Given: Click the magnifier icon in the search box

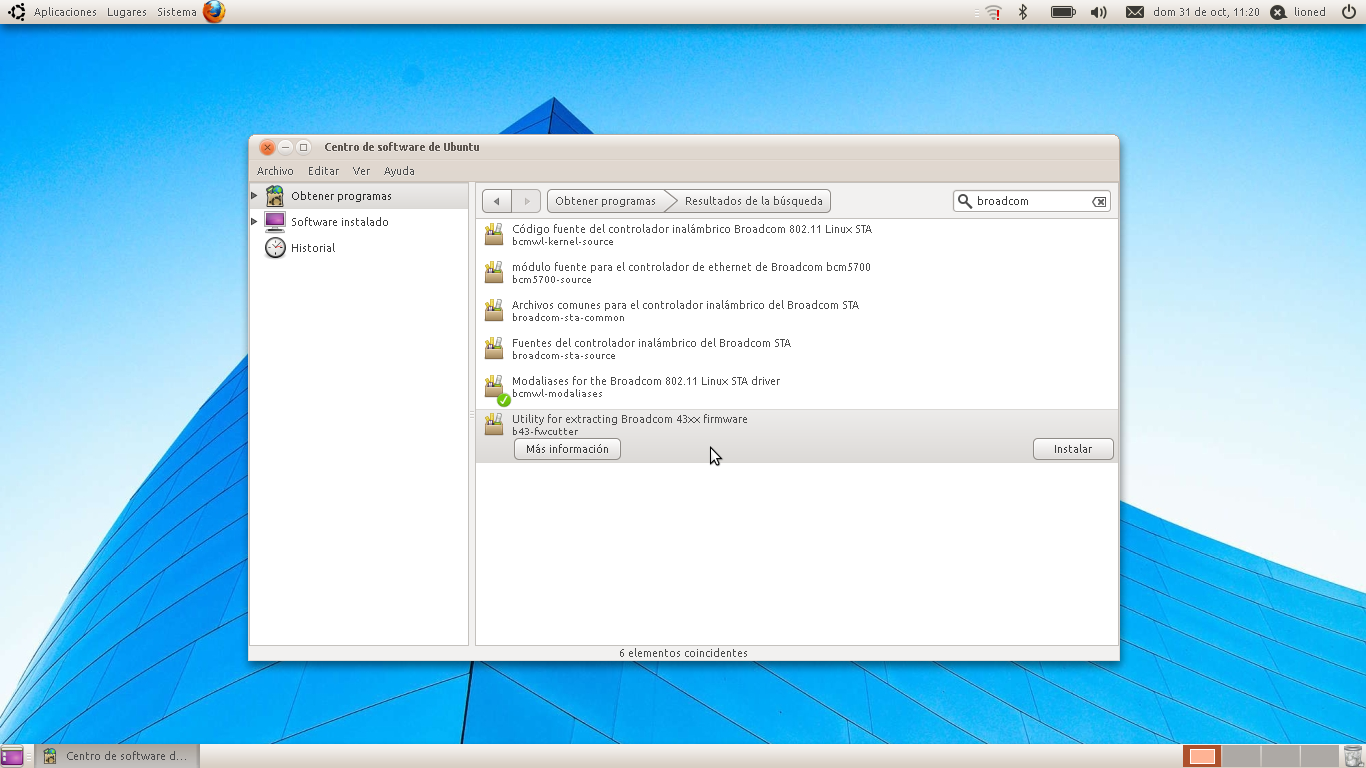Looking at the screenshot, I should 965,201.
